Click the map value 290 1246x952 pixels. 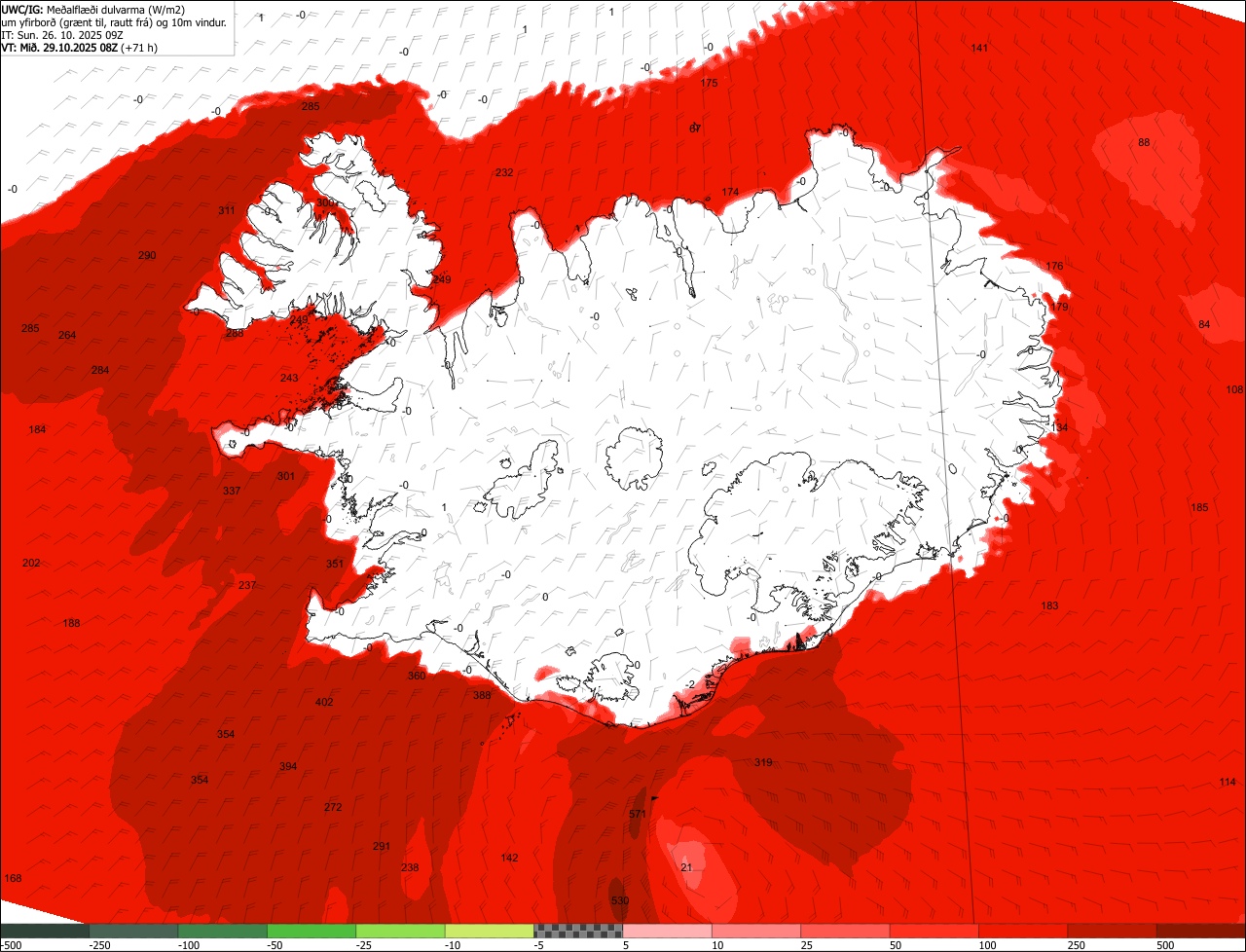(147, 255)
